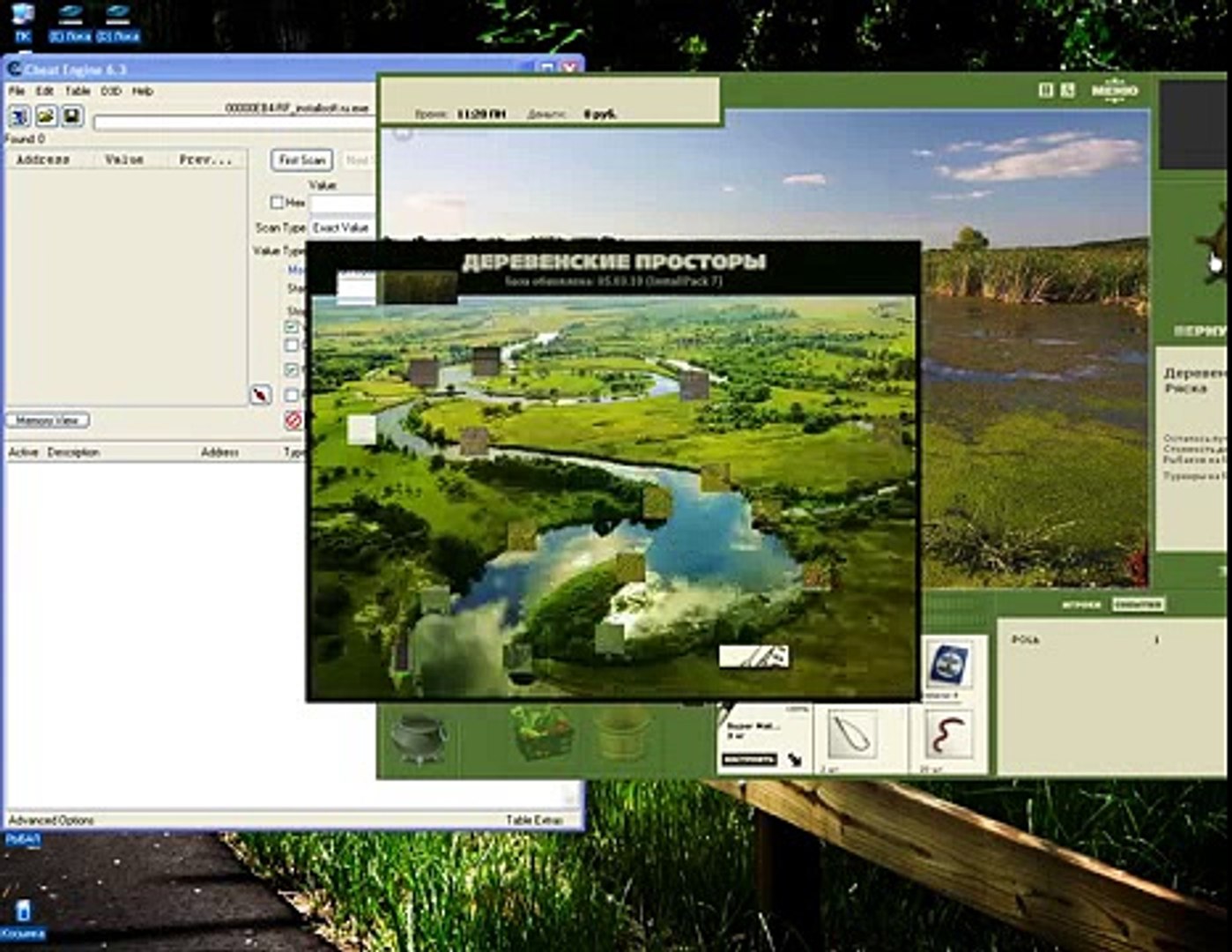This screenshot has width=1232, height=952.
Task: Toggle the top checked box under scan options
Action: (292, 326)
